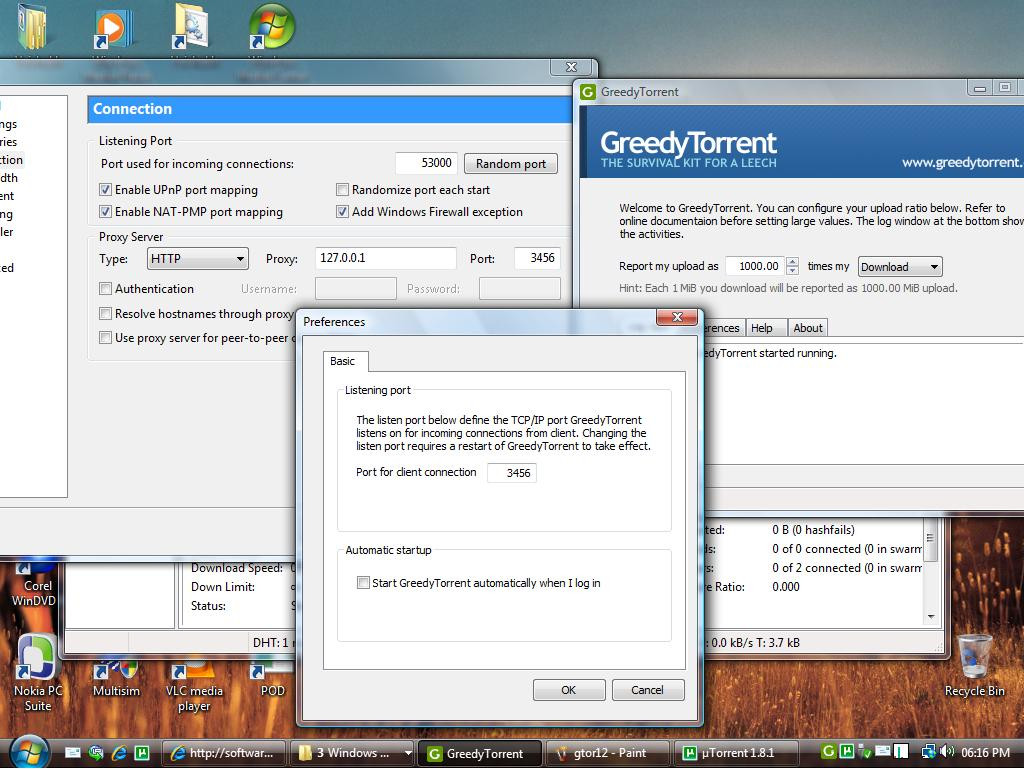
Task: Check Use proxy server for peer-to-peer
Action: pos(105,337)
